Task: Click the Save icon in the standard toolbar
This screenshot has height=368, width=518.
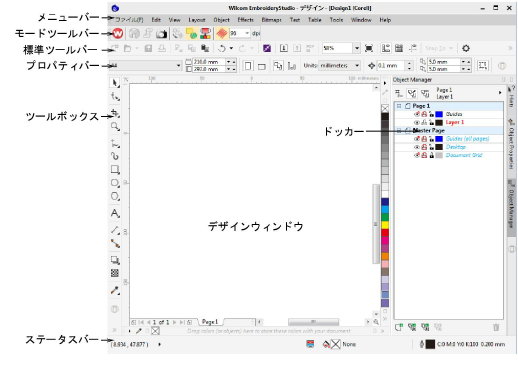Action: pos(148,49)
